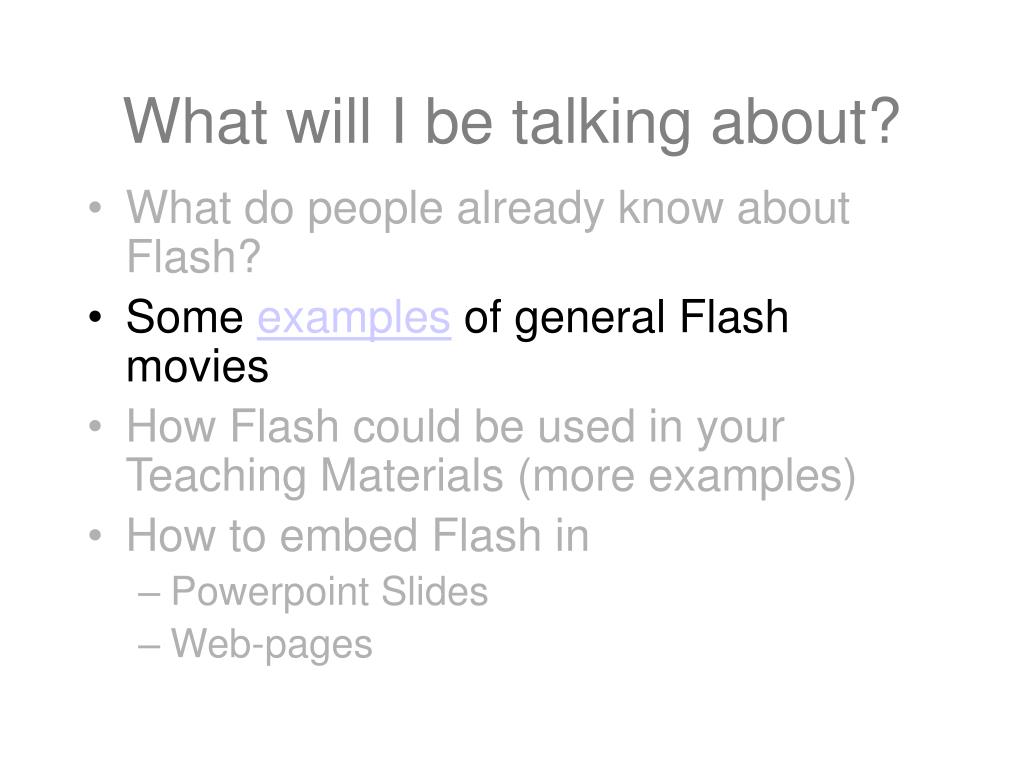
Task: Click the grey bullet dot before "What do people"
Action: 95,208
